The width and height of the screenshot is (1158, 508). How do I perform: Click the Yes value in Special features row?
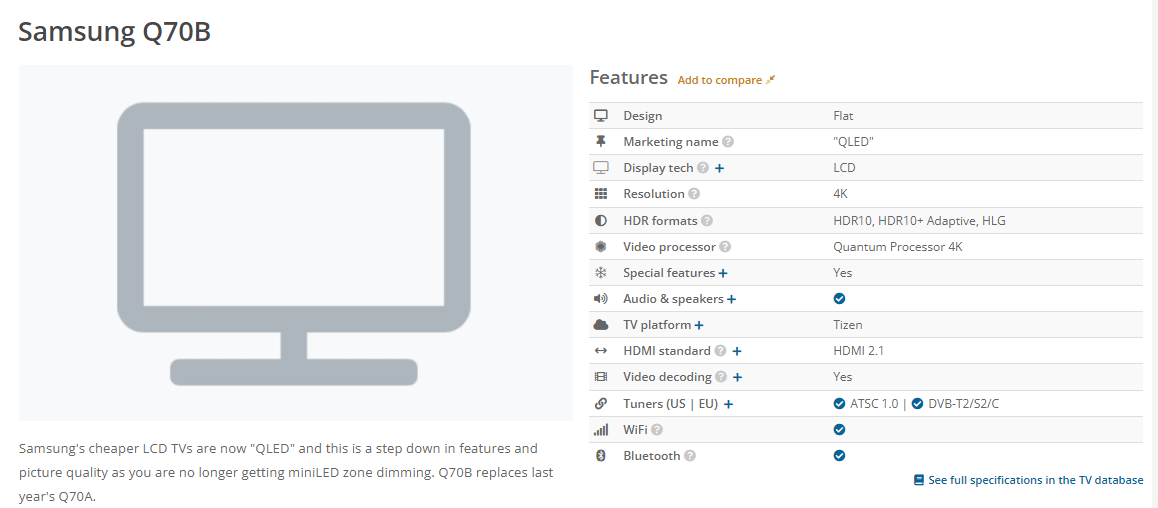click(843, 272)
